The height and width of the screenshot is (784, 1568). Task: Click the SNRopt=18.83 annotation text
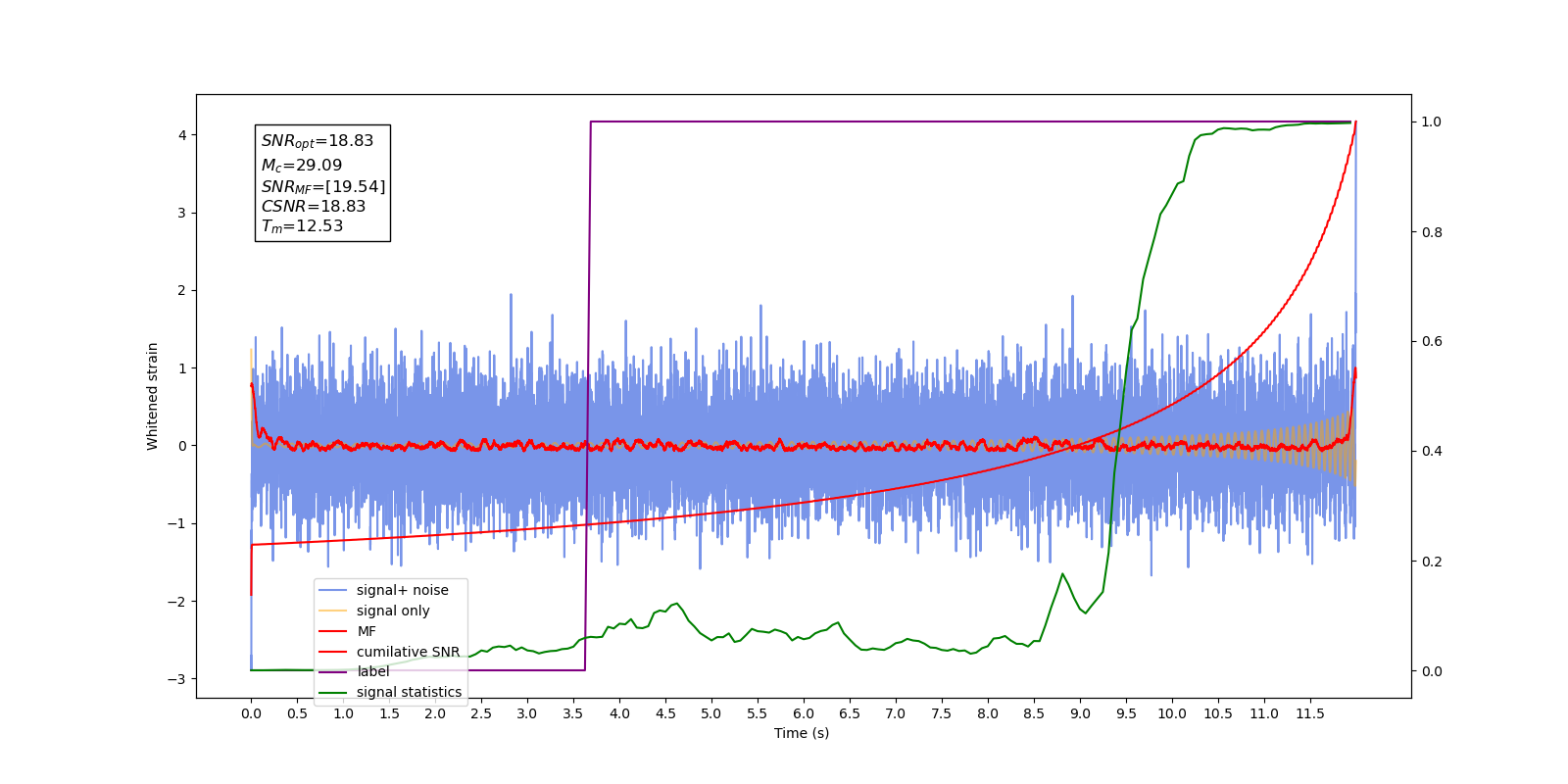pyautogui.click(x=318, y=141)
